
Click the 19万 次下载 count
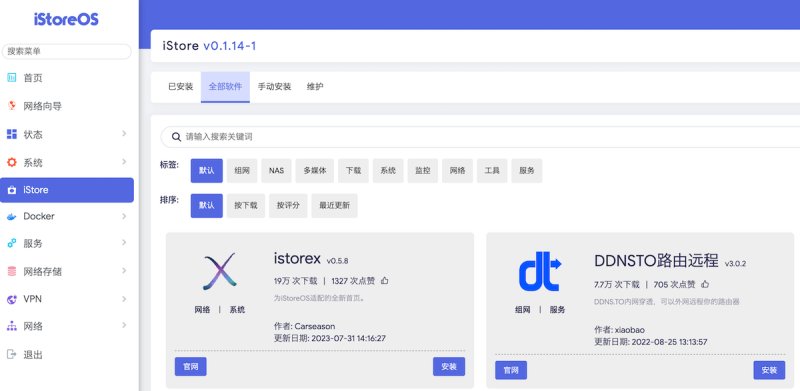click(x=295, y=281)
